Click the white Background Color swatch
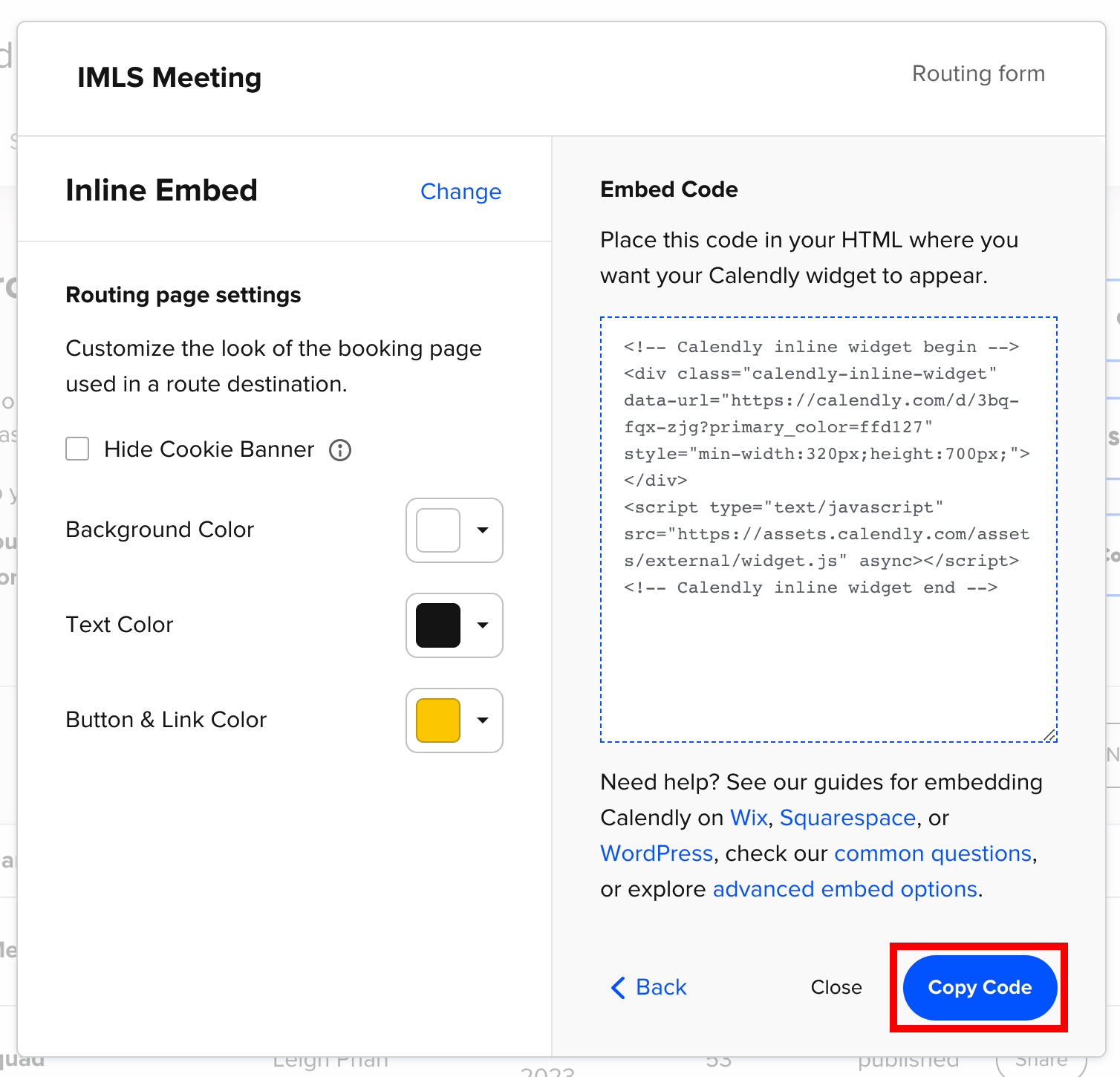This screenshot has width=1120, height=1077. tap(438, 530)
